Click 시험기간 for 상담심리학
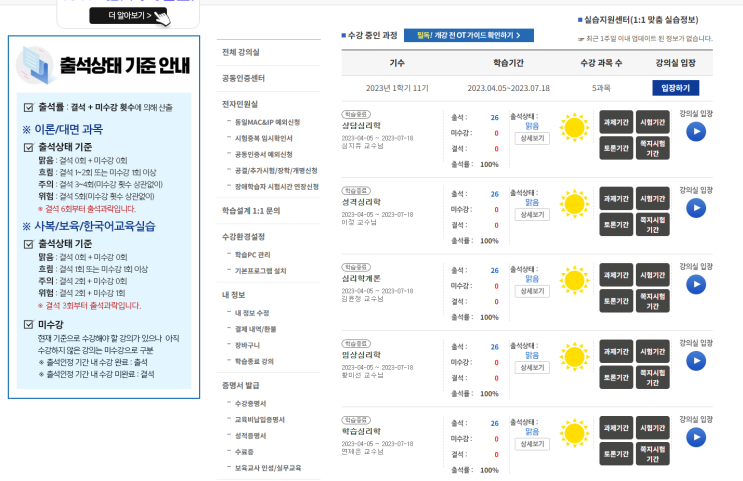The image size is (743, 481). pyautogui.click(x=652, y=122)
